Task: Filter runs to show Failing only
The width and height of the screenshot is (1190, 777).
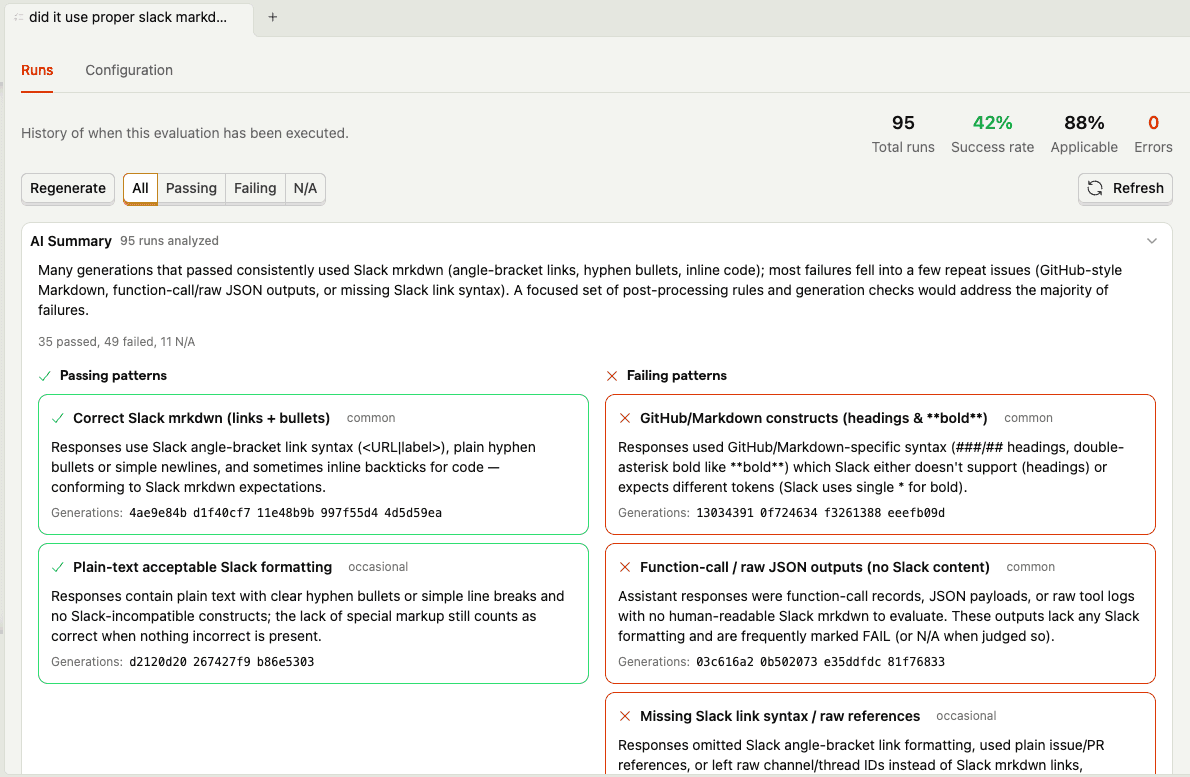Action: (x=255, y=188)
